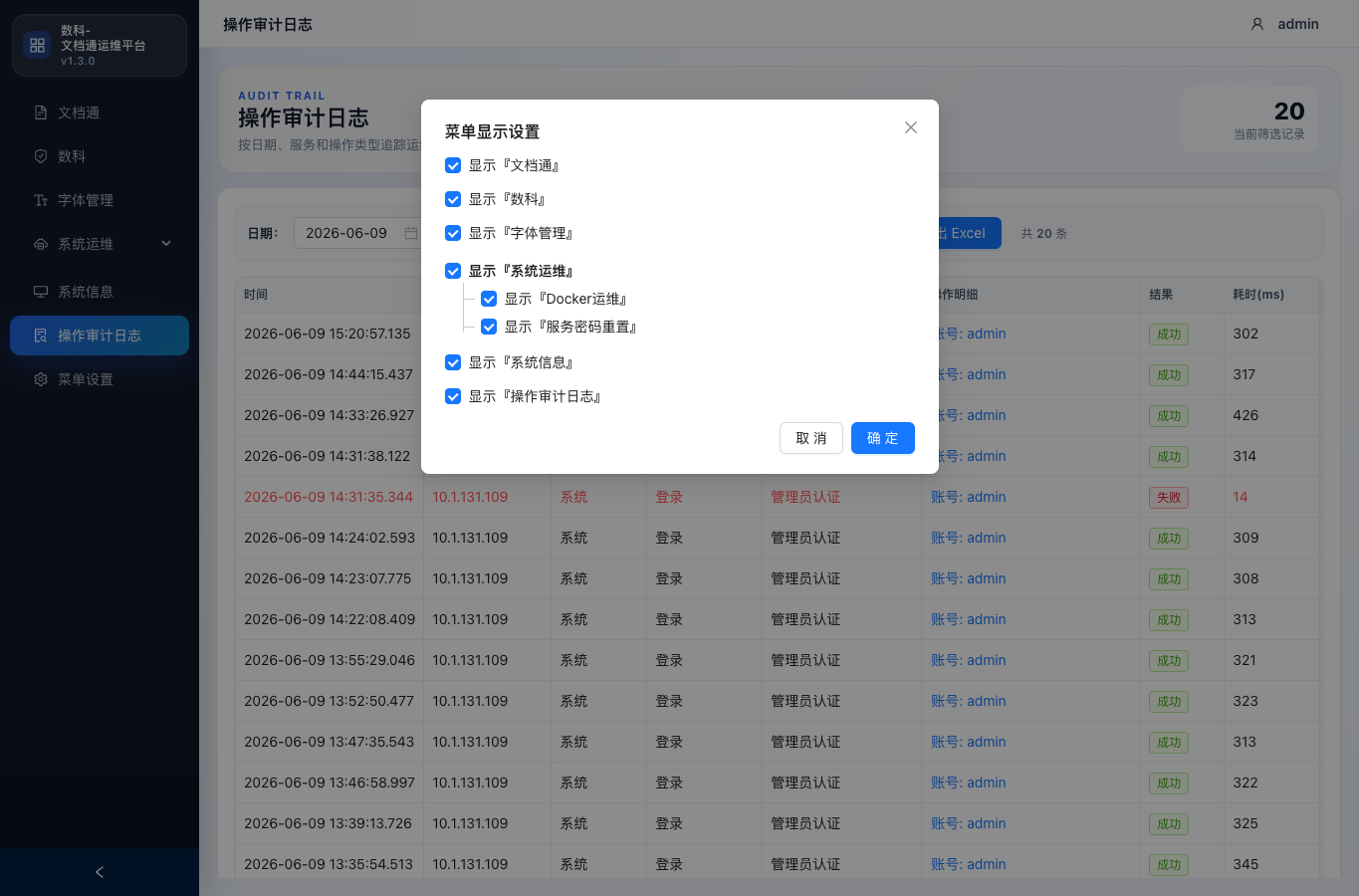
Task: Click the 系统信息 monitor icon in sidebar
Action: 41,292
